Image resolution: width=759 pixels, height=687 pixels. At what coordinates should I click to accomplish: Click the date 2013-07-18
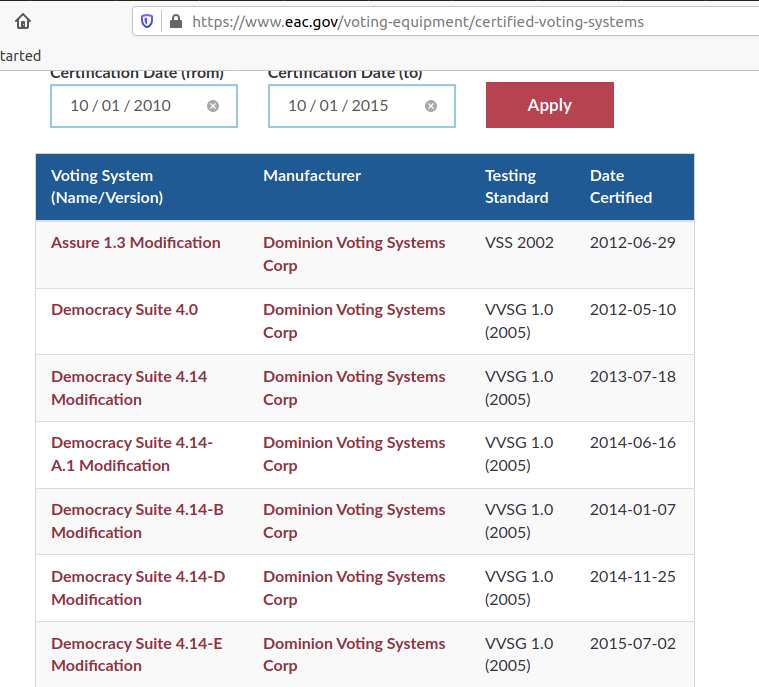point(632,377)
